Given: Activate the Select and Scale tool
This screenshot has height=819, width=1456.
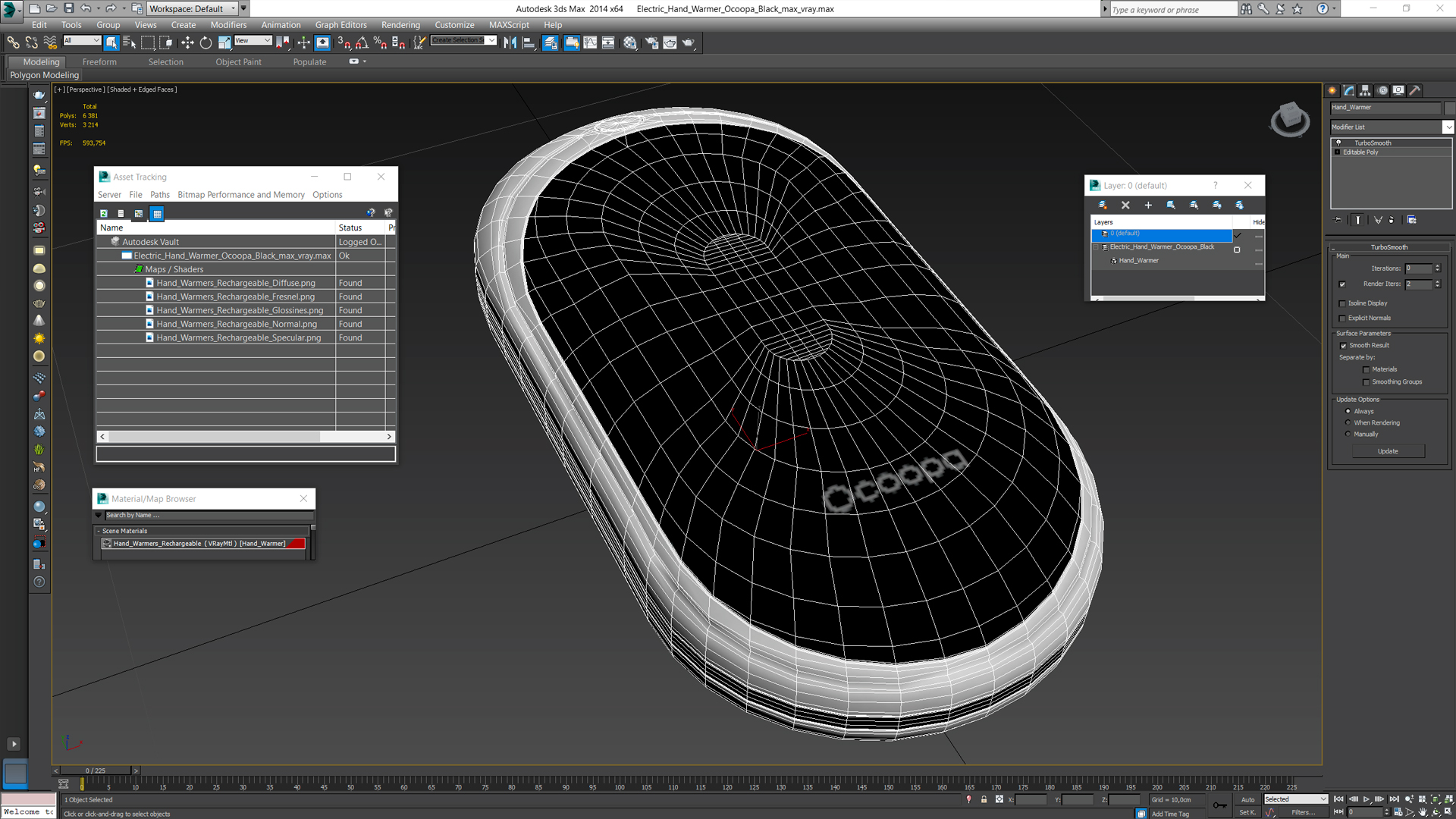Looking at the screenshot, I should [x=224, y=42].
